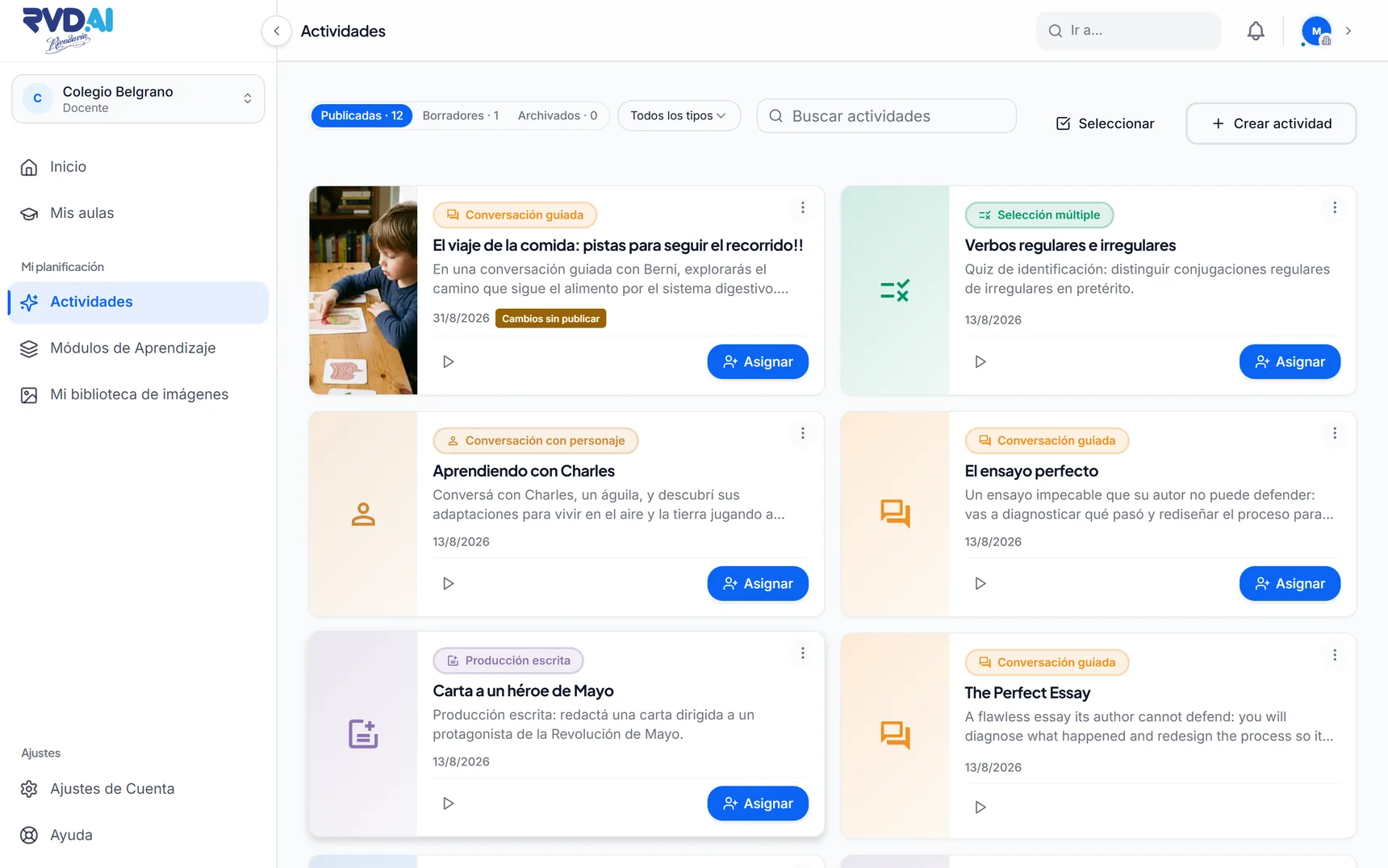Switch to the Archivados · 0 tab
Viewport: 1388px width, 868px height.
click(x=558, y=116)
